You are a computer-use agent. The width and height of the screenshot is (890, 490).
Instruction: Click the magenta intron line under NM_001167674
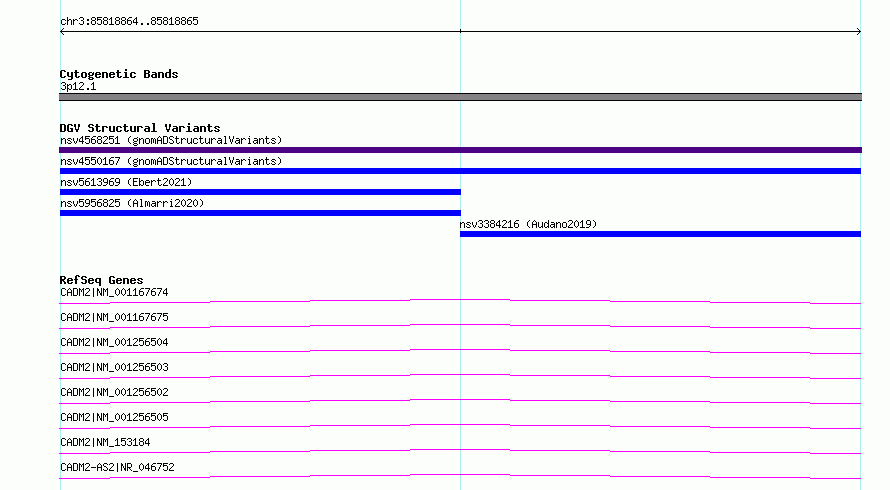pos(460,300)
